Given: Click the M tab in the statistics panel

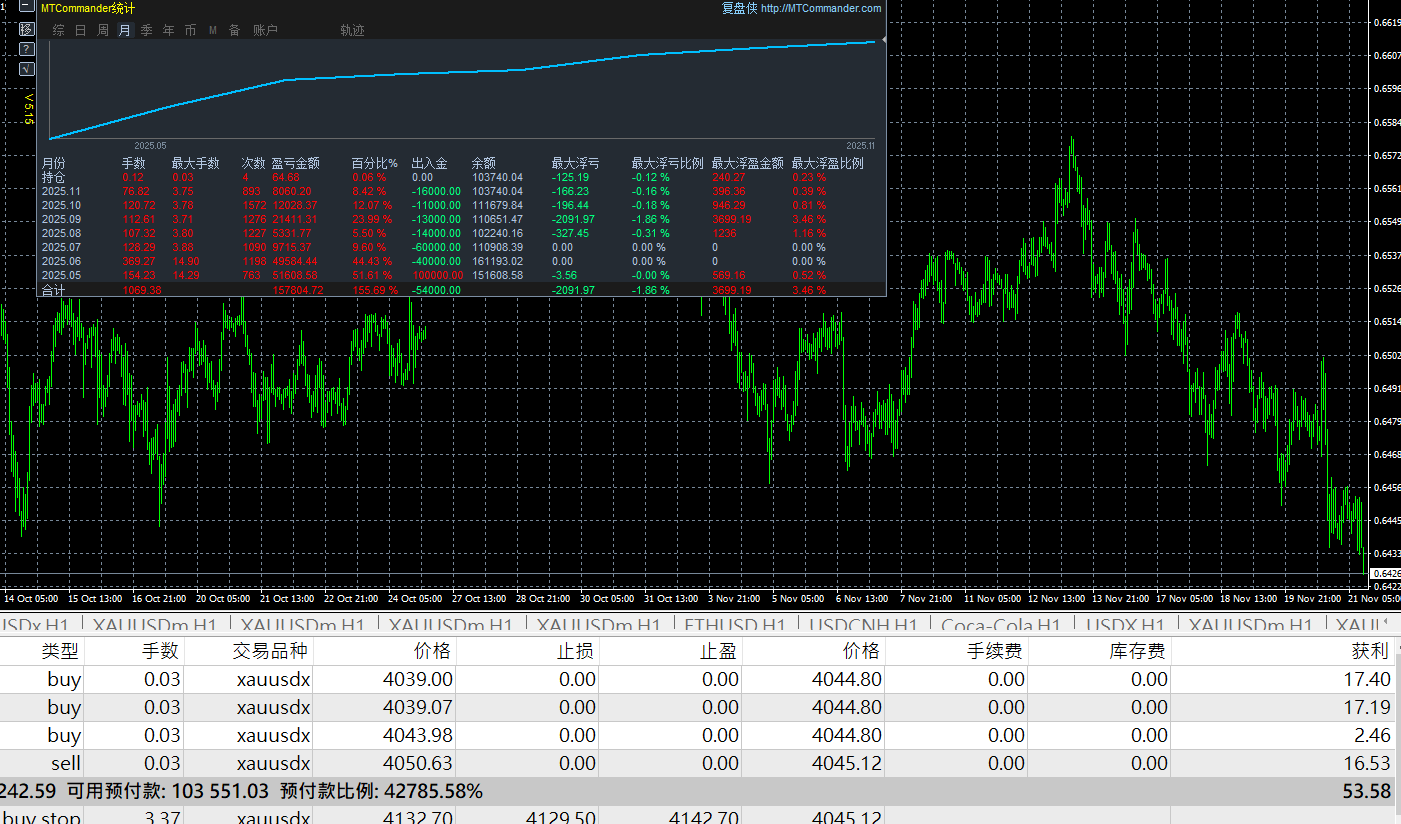Looking at the screenshot, I should [x=212, y=31].
